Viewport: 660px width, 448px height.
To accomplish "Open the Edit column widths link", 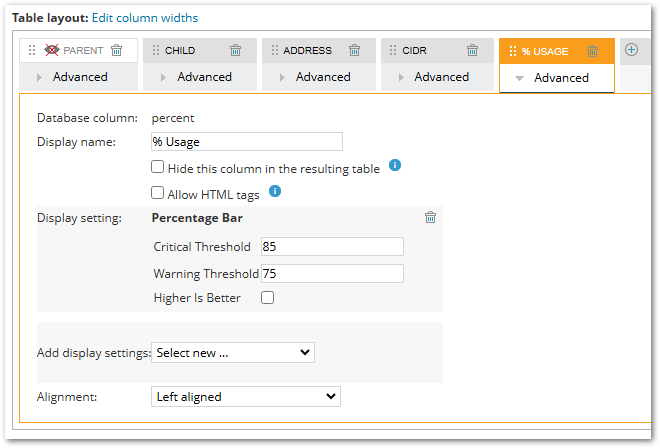I will coord(145,18).
